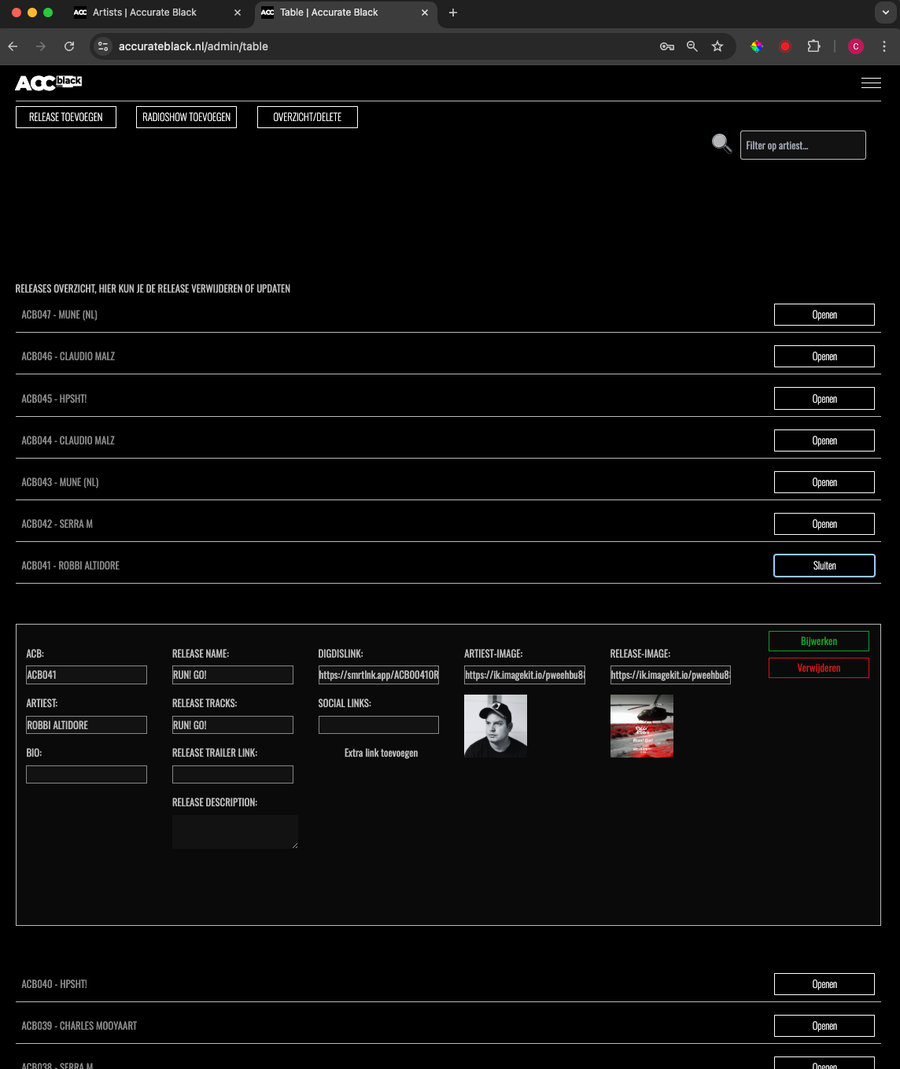This screenshot has width=900, height=1069.
Task: Click the red record extension icon
Action: click(x=785, y=46)
